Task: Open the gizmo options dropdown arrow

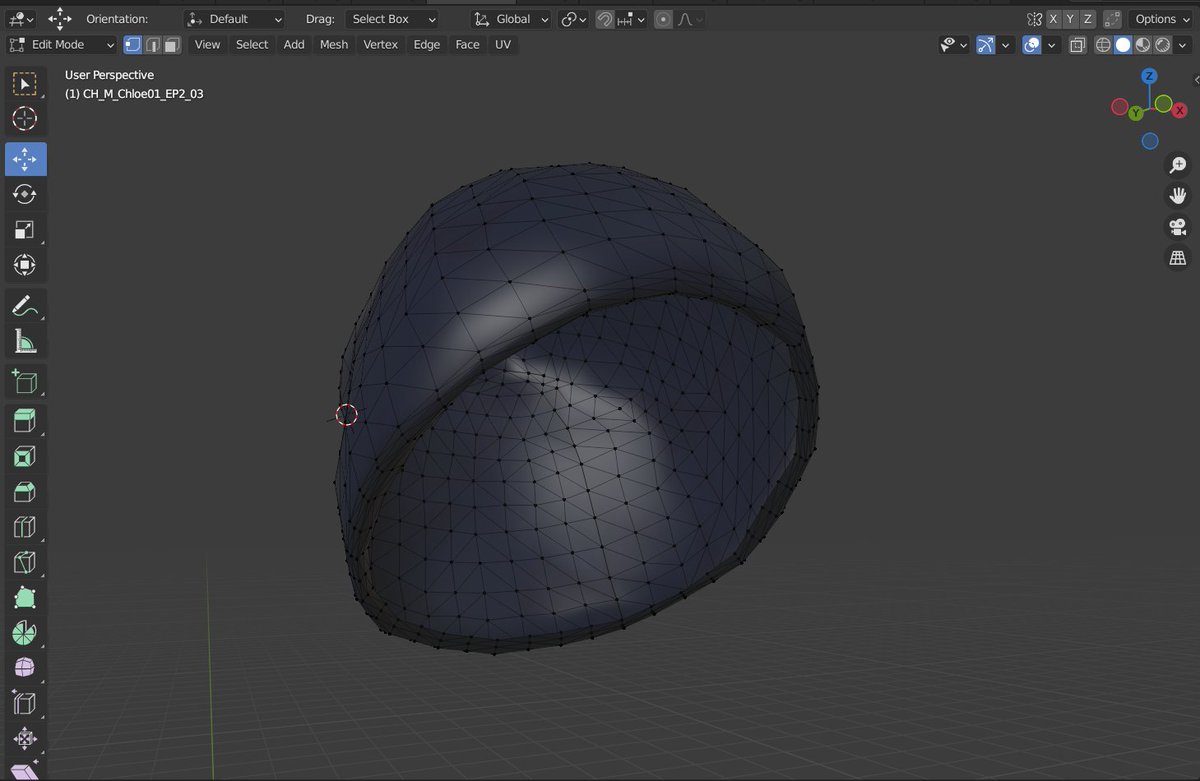Action: pos(1006,45)
